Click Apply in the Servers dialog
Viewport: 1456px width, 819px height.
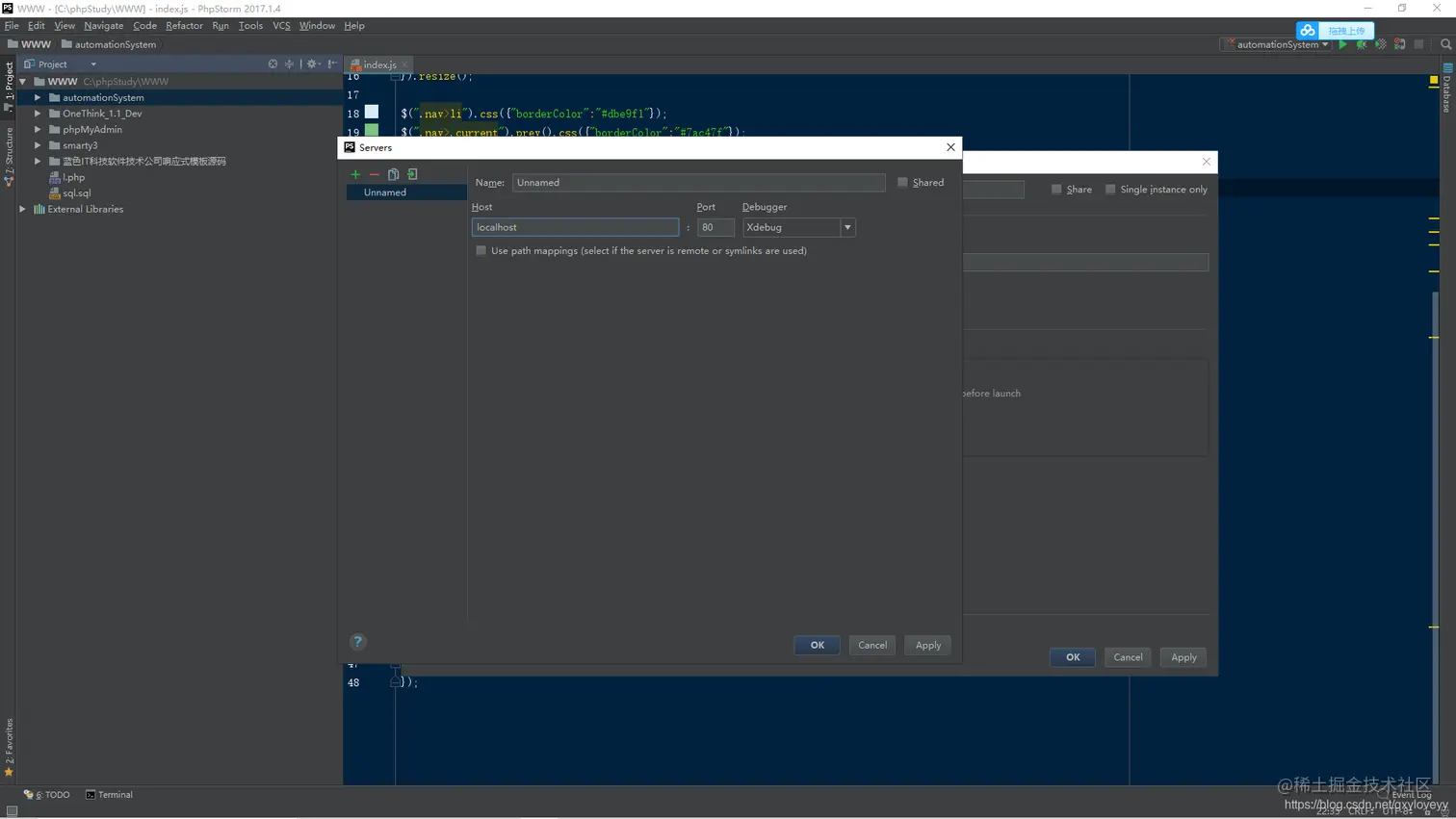pos(928,645)
